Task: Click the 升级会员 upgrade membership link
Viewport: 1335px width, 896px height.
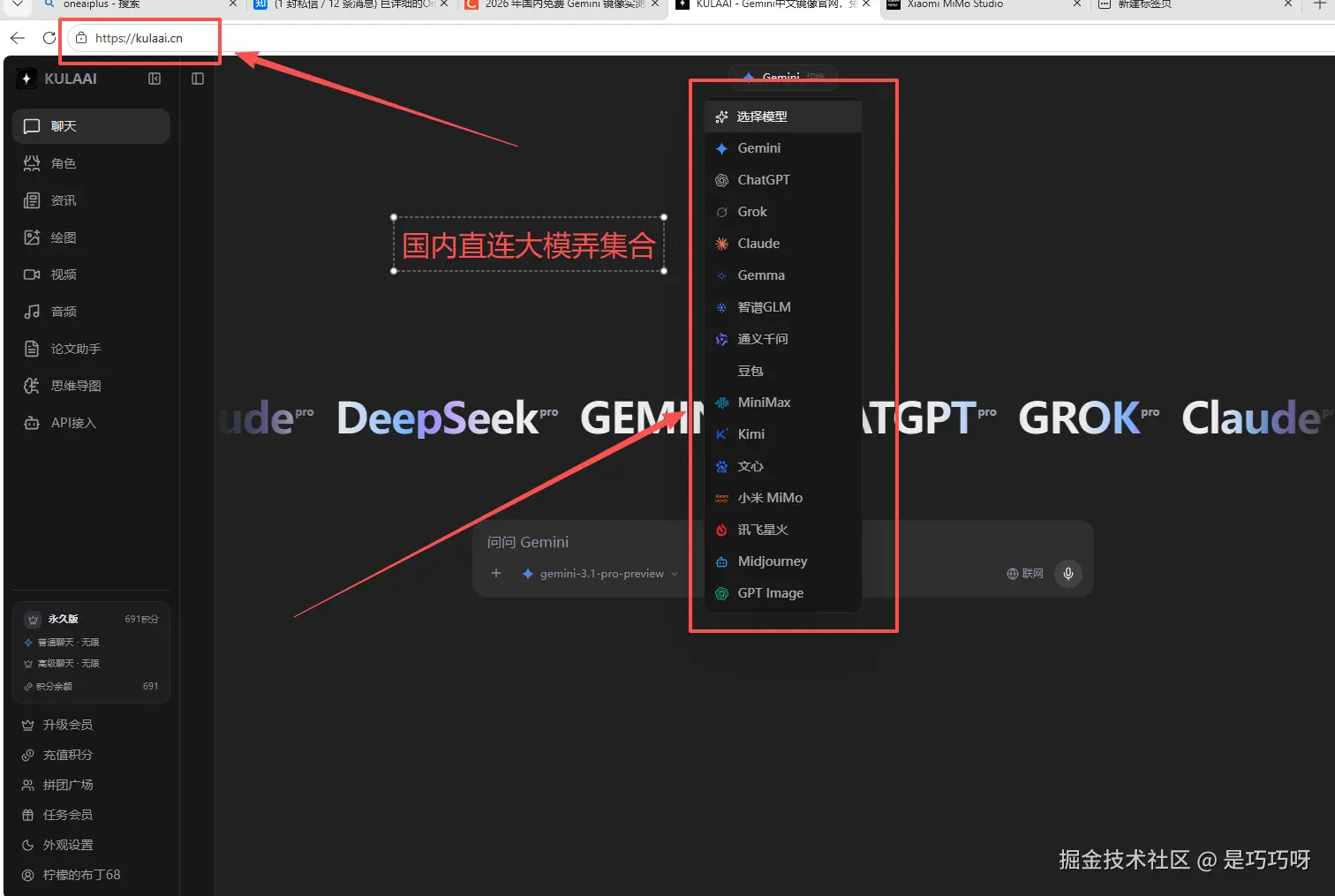Action: pos(67,724)
